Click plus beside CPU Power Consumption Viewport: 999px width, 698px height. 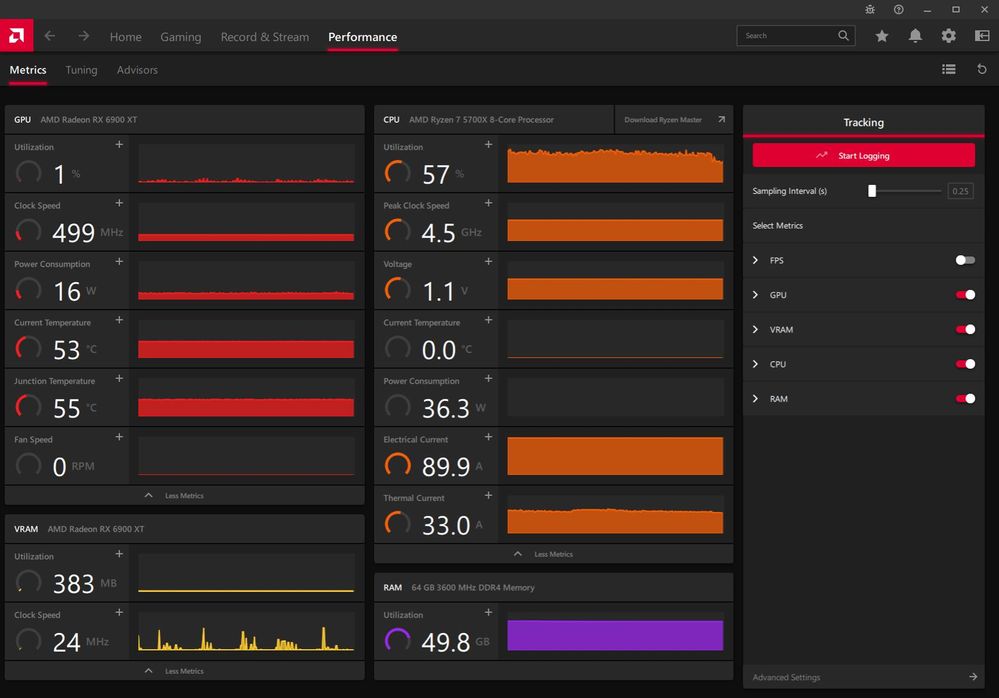pyautogui.click(x=488, y=378)
